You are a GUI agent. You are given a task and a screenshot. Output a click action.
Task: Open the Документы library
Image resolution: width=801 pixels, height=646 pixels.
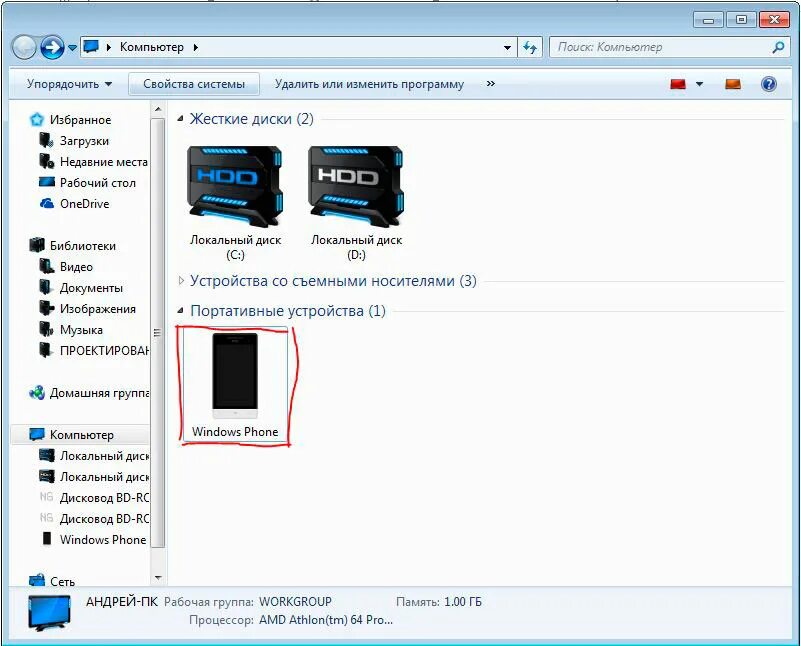91,288
